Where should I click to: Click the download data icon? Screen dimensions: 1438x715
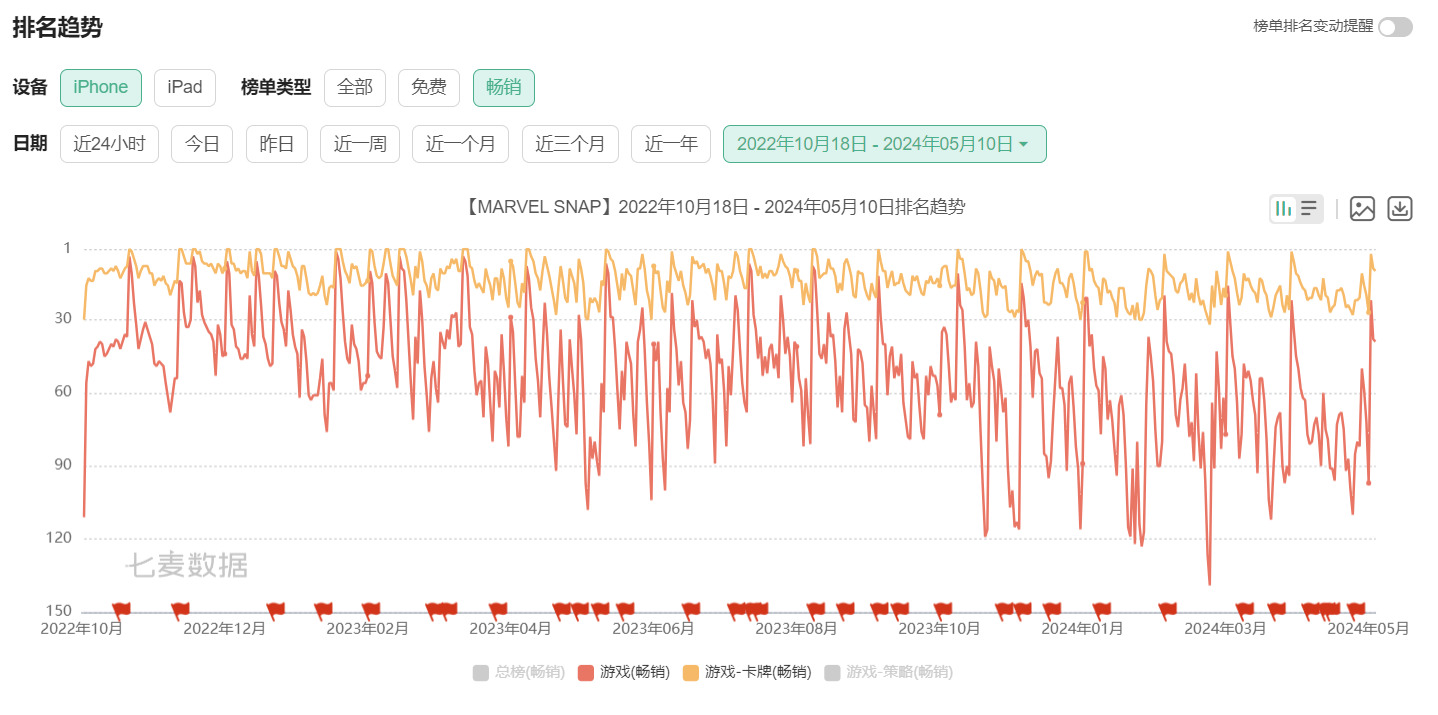tap(1400, 209)
